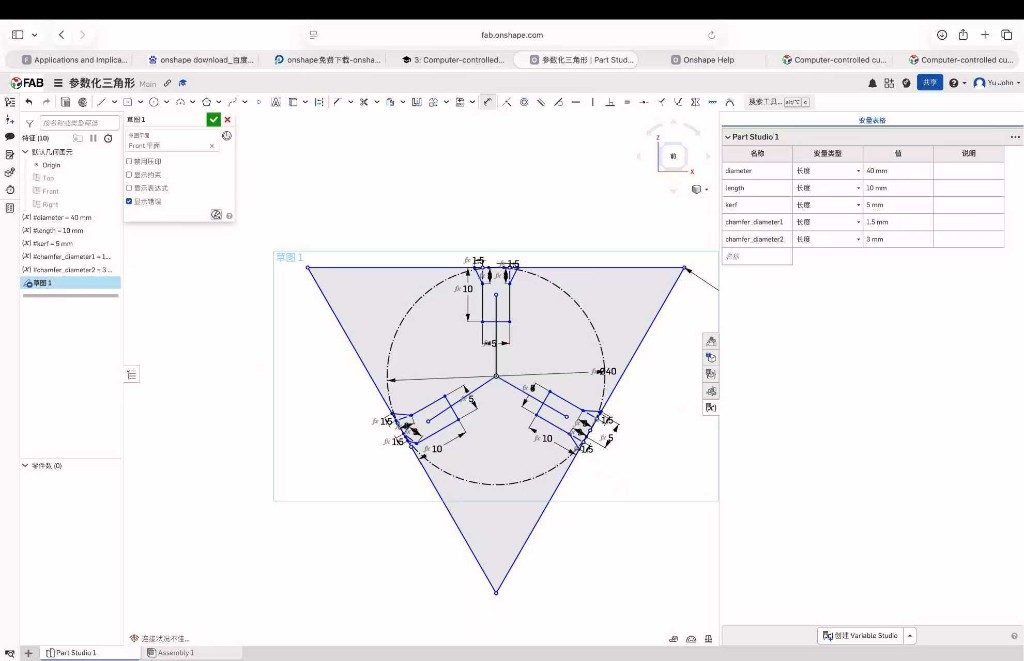The height and width of the screenshot is (661, 1024).
Task: Click browser downloads icon
Action: (942, 35)
